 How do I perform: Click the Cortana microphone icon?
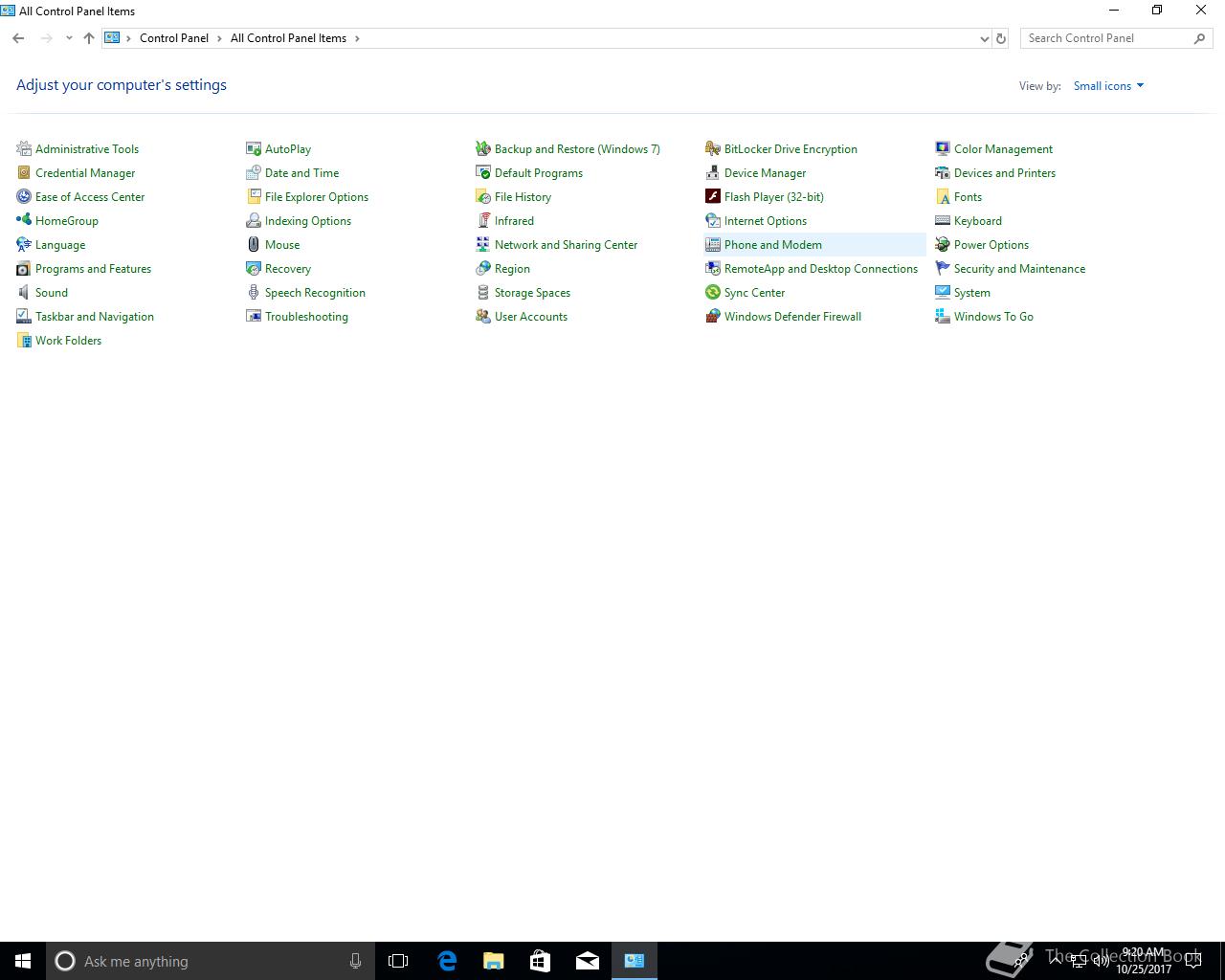(355, 961)
